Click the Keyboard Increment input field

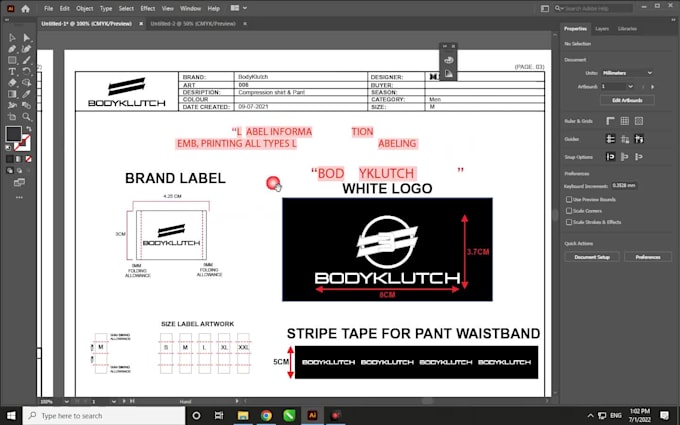(x=624, y=186)
